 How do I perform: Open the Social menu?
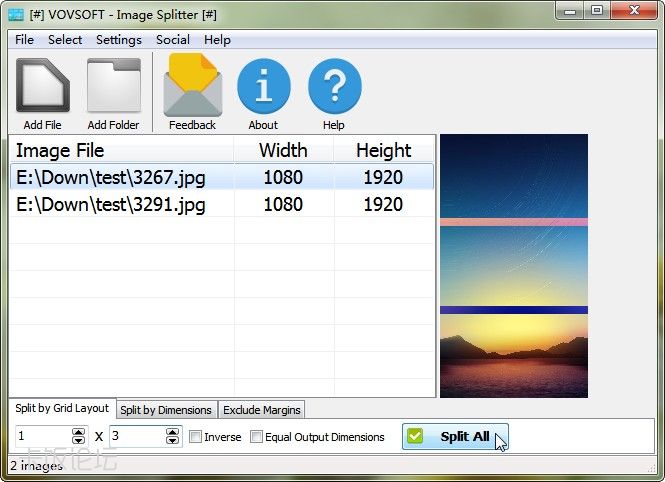click(x=172, y=40)
